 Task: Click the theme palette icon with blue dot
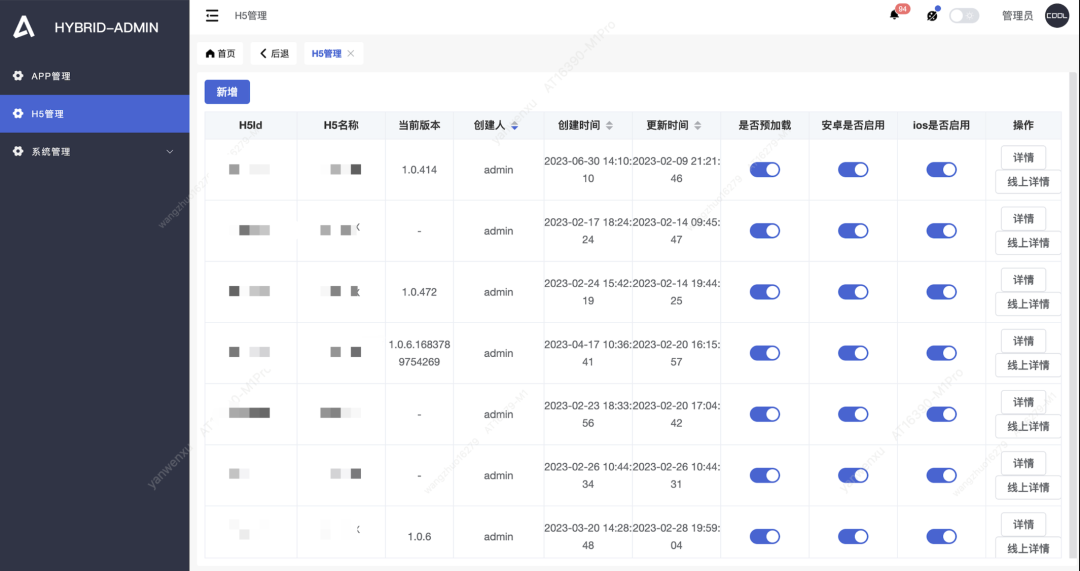click(932, 15)
